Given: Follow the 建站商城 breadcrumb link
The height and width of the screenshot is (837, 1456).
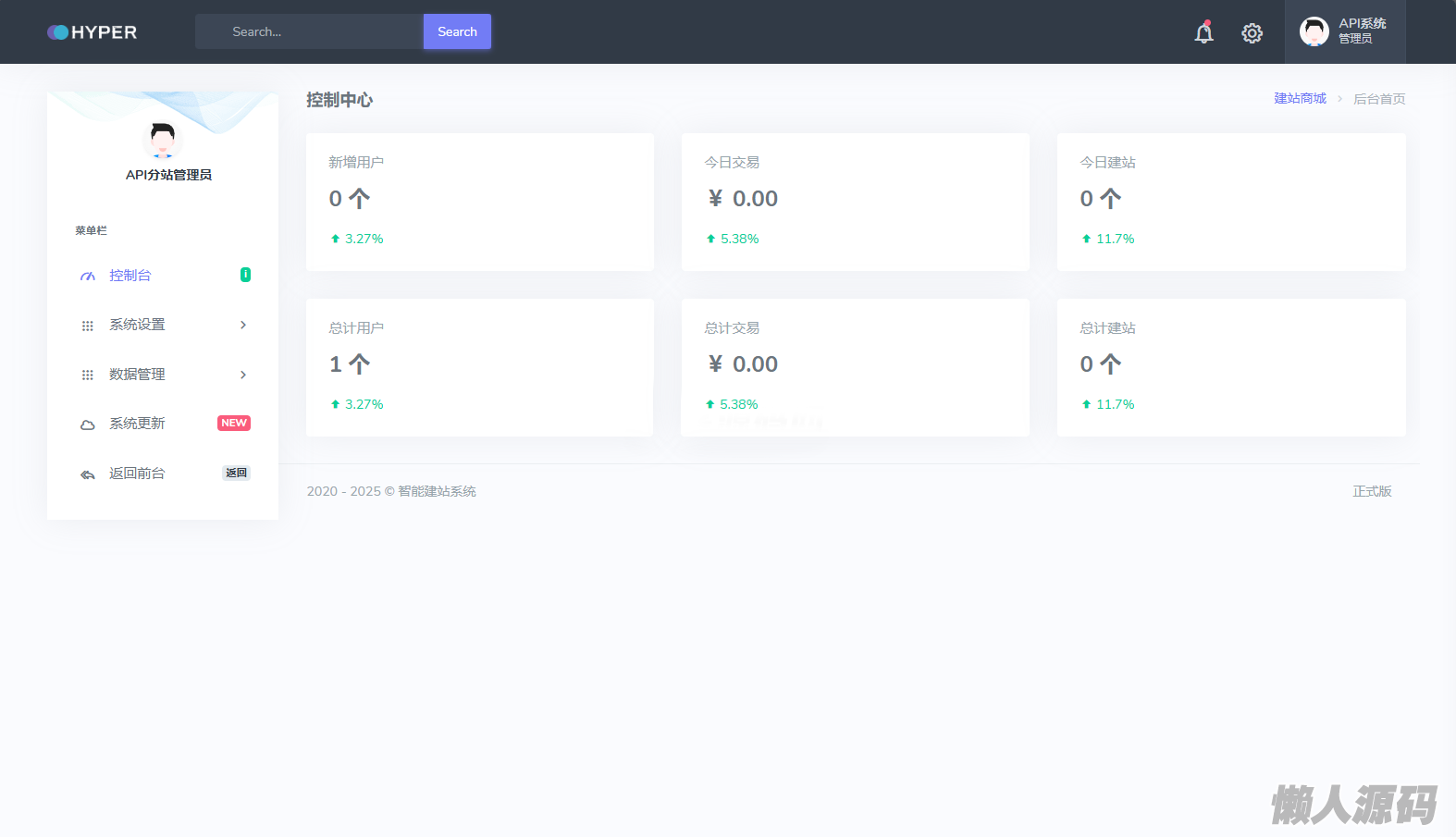Looking at the screenshot, I should click(x=1300, y=98).
